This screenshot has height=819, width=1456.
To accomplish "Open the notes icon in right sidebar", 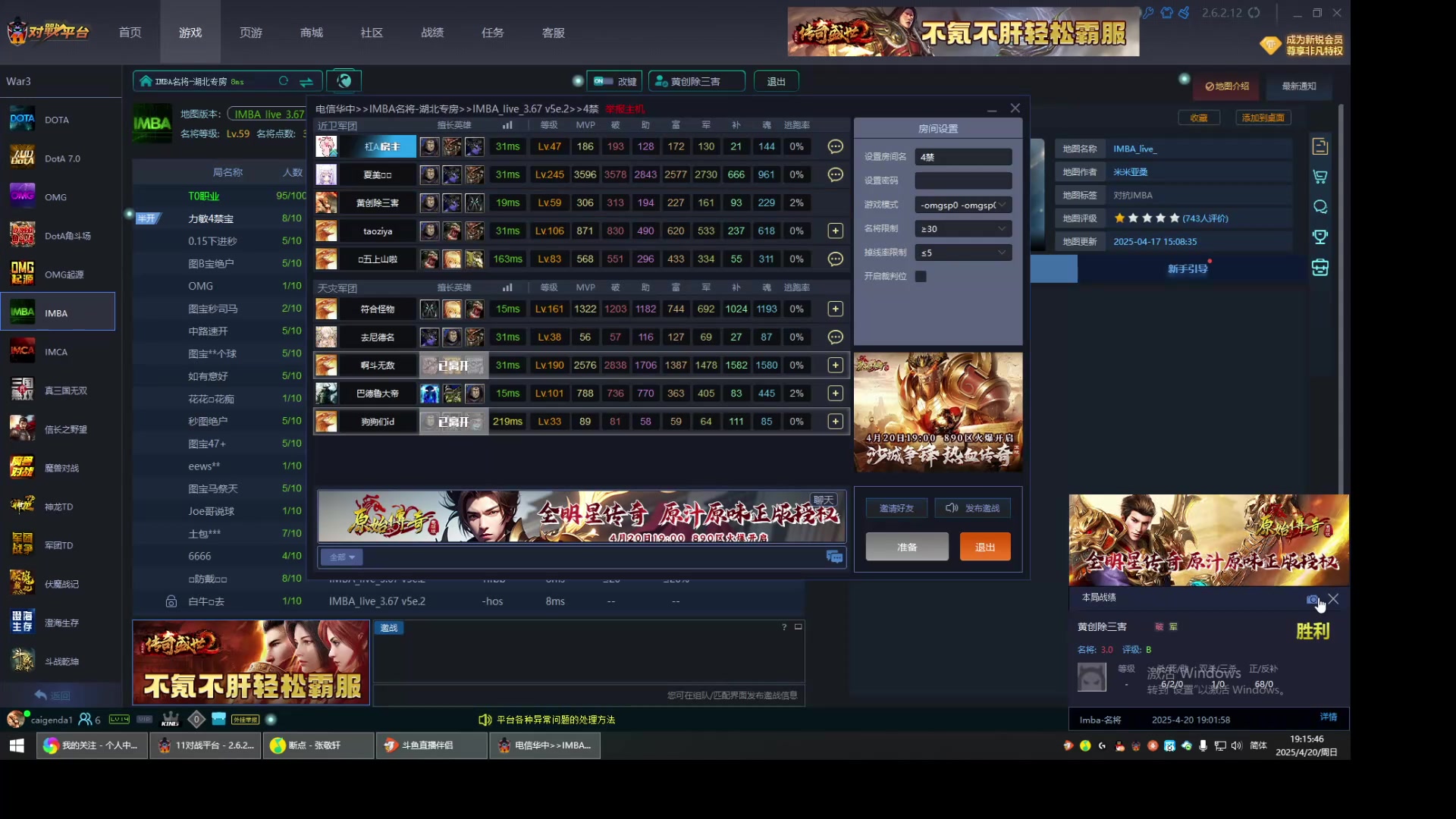I will click(1320, 146).
